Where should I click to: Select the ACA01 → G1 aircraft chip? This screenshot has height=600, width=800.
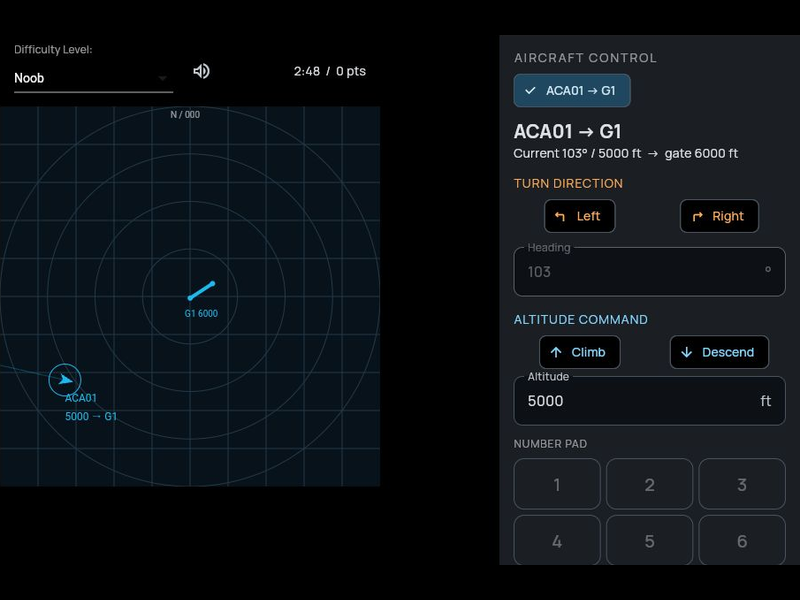point(571,90)
